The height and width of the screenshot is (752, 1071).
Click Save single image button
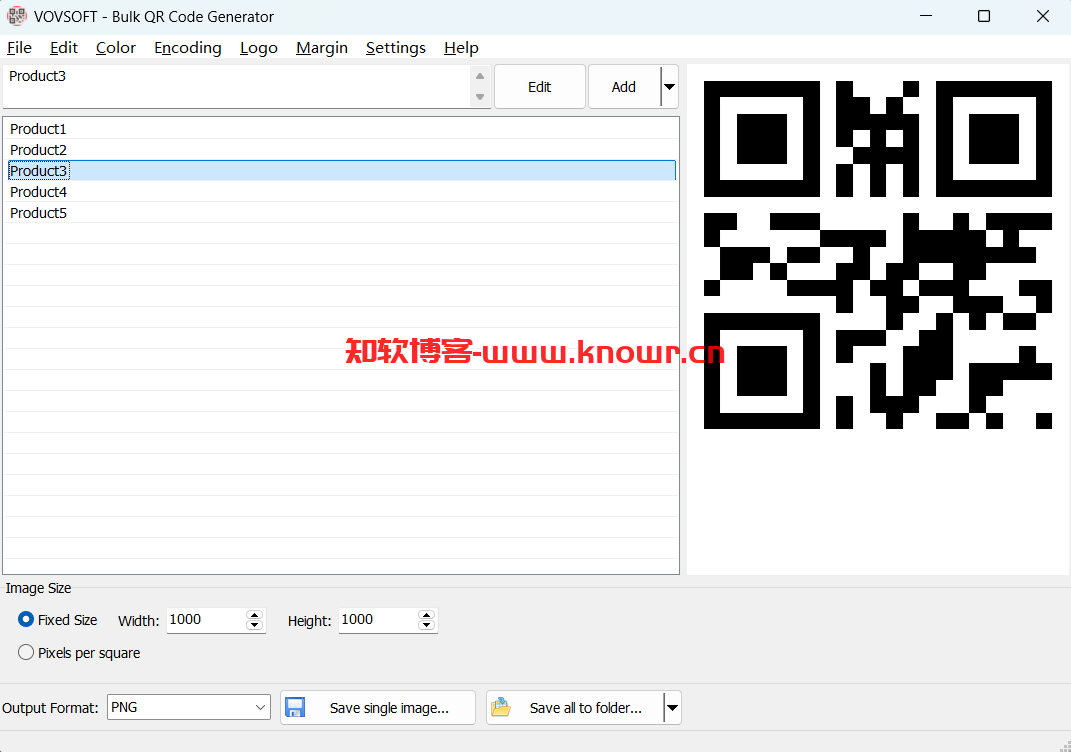pos(378,708)
